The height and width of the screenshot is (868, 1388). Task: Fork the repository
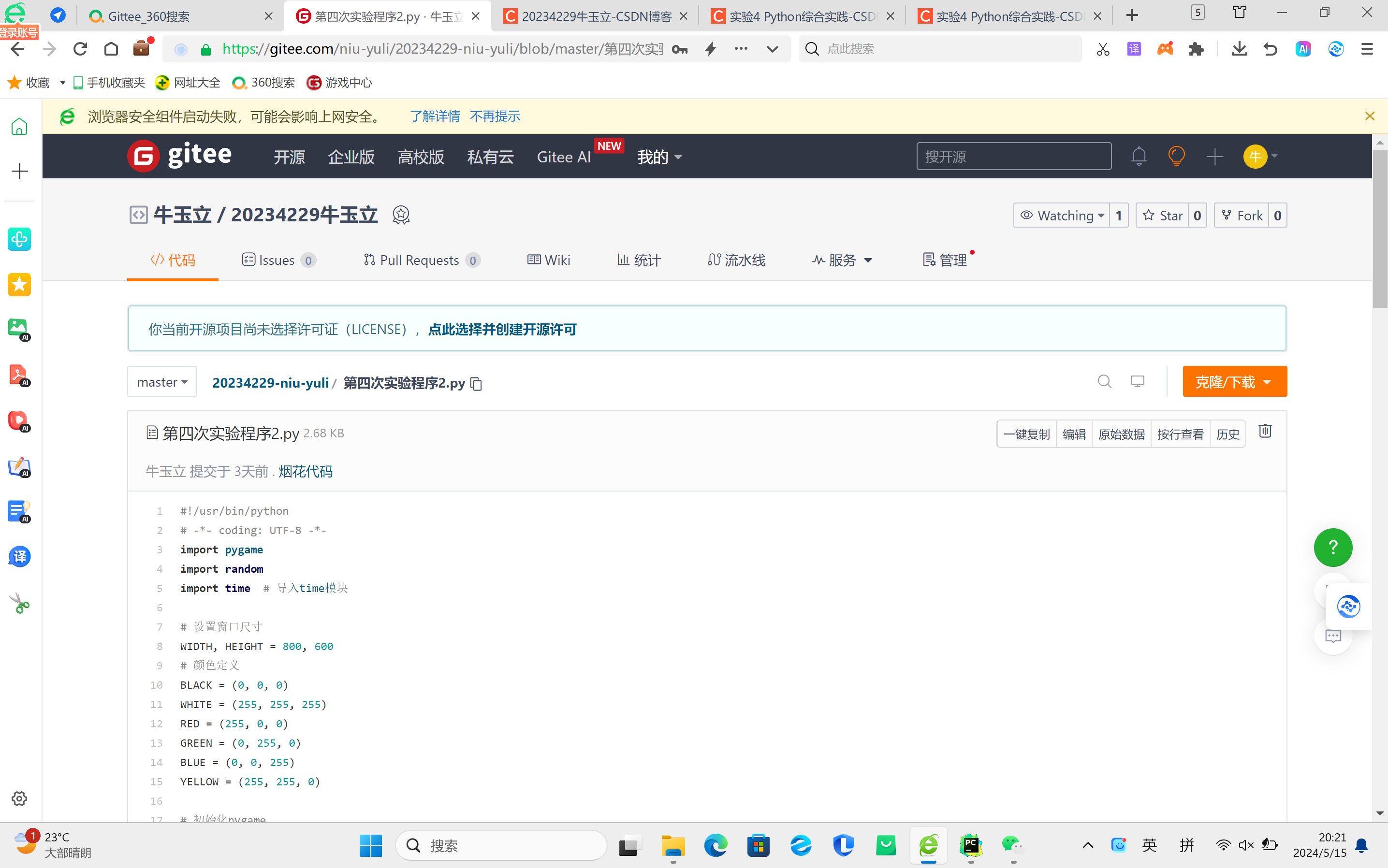pyautogui.click(x=1242, y=215)
